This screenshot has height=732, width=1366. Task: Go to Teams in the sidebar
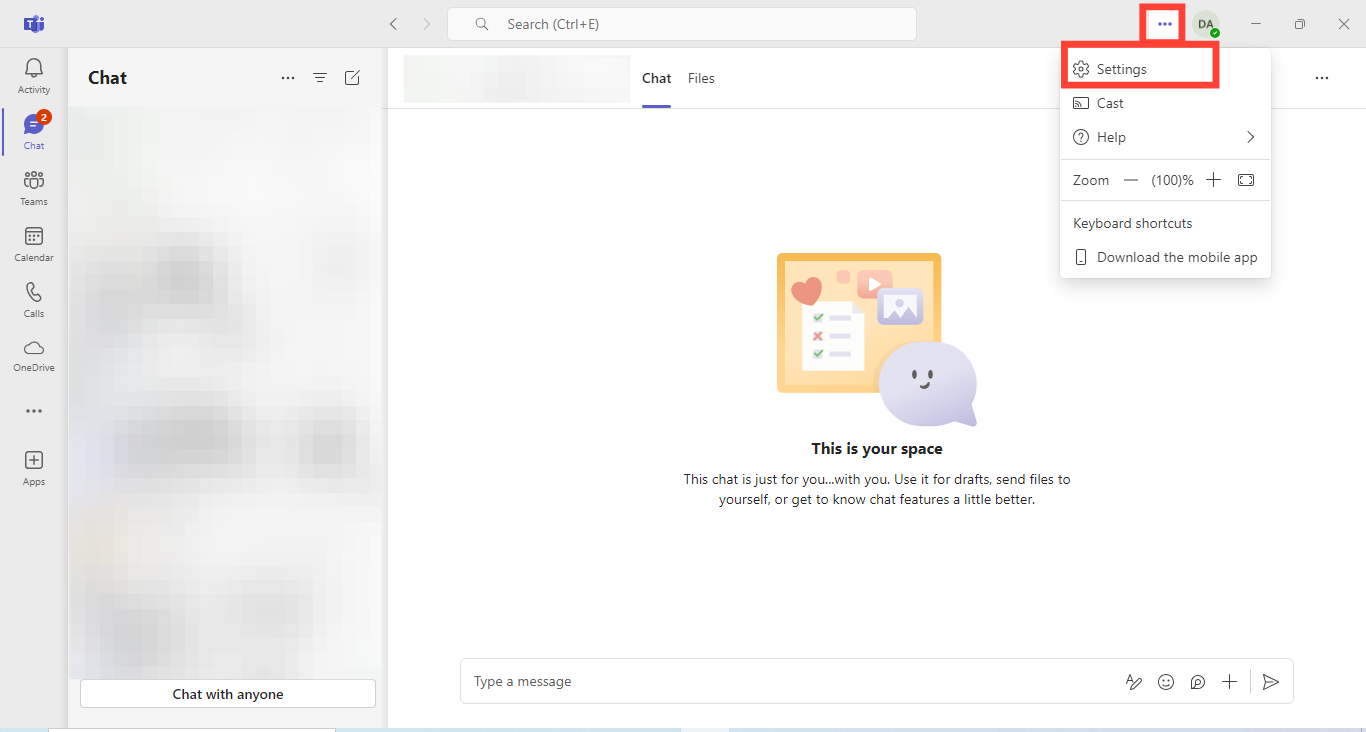tap(34, 188)
